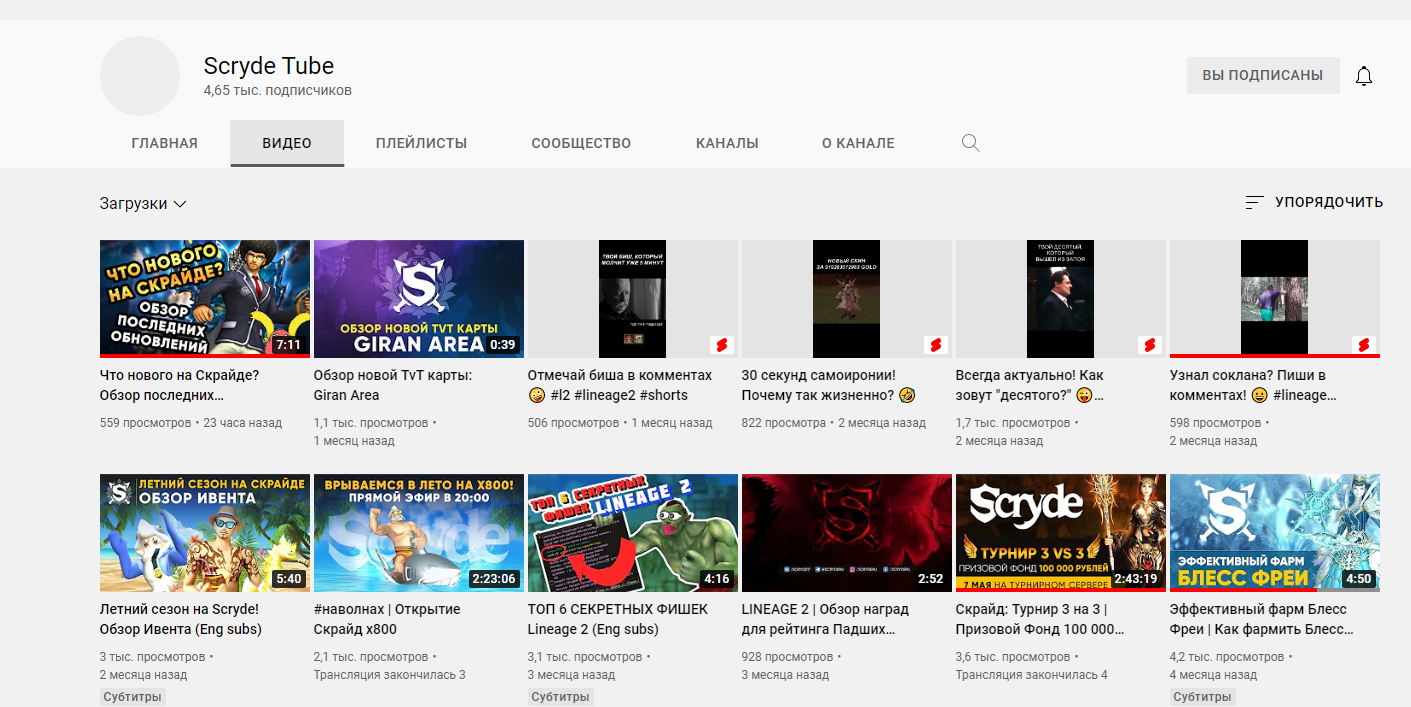Click Shorts icon on 'Отмечай биша' video

(722, 345)
